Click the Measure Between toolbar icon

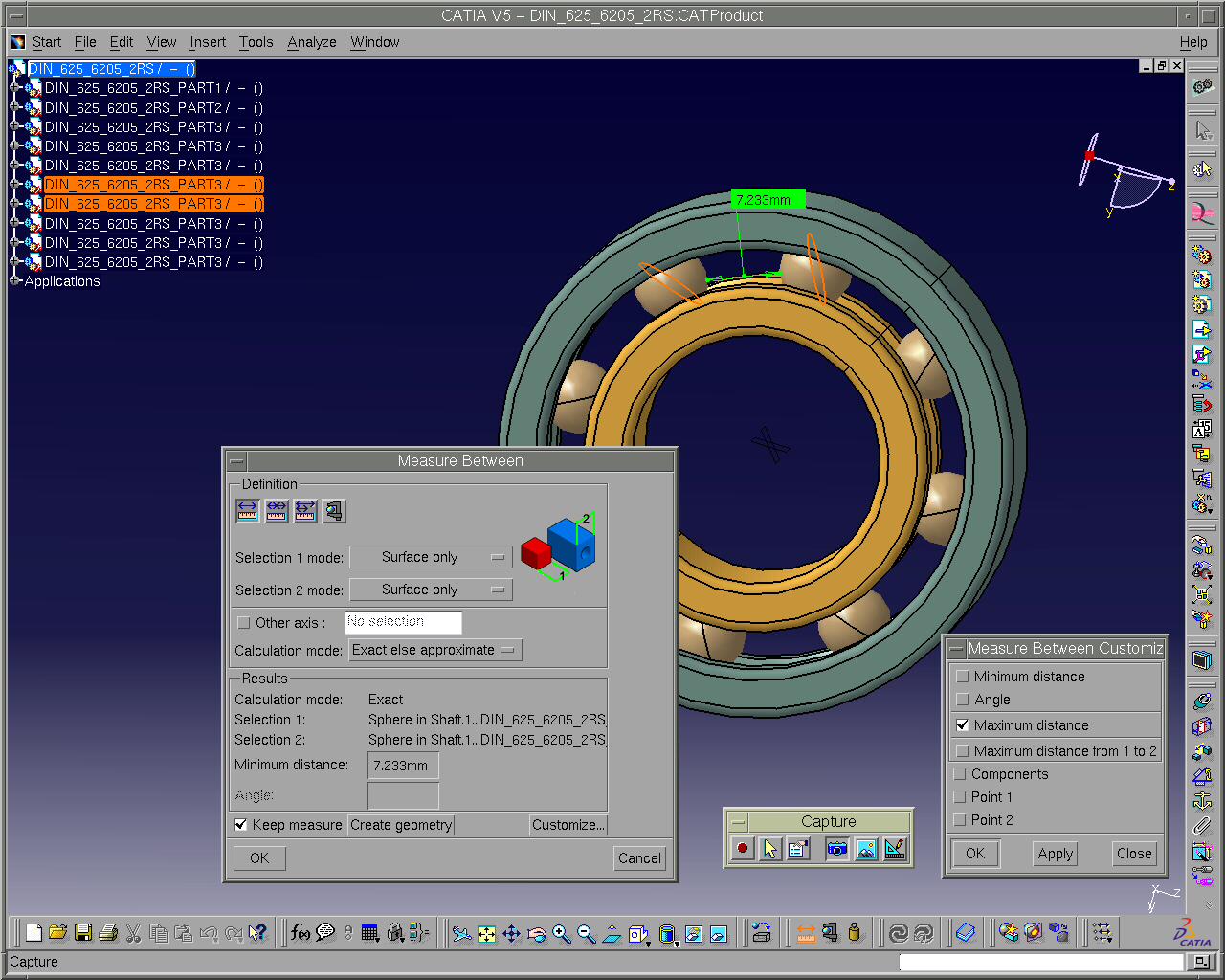pos(806,932)
